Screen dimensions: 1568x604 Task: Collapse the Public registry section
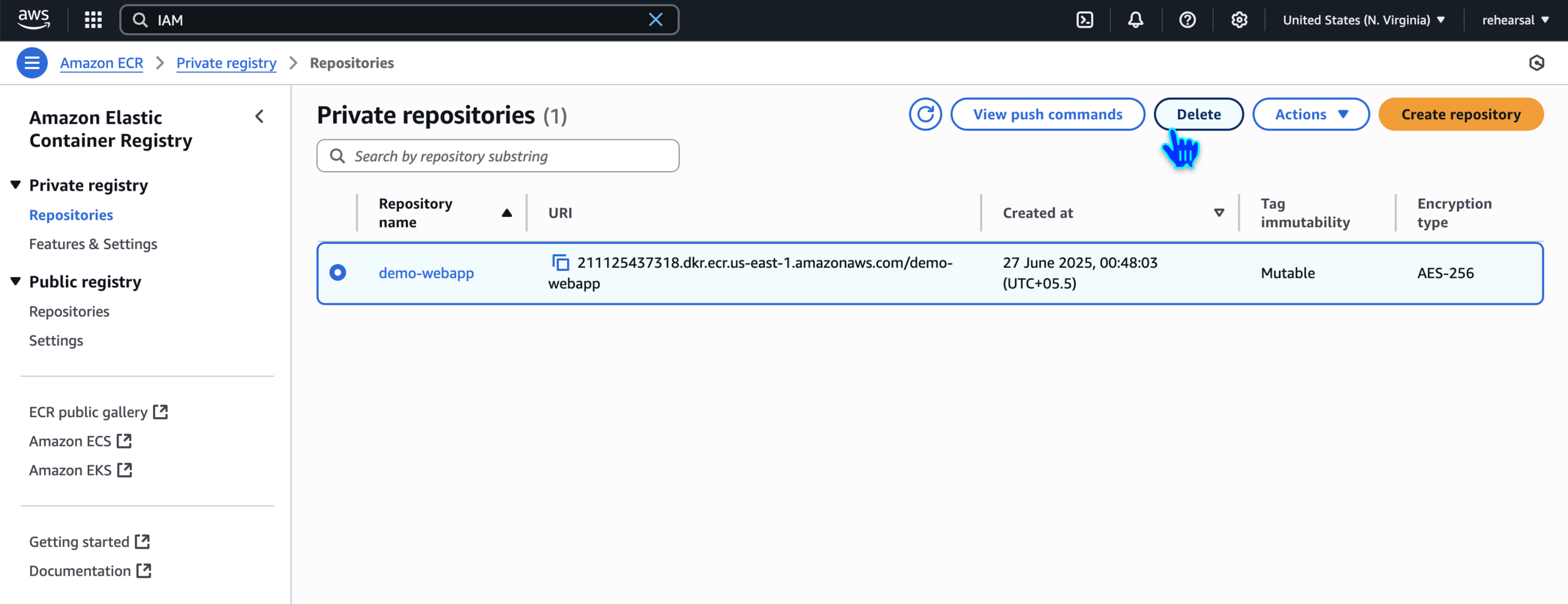pos(16,282)
